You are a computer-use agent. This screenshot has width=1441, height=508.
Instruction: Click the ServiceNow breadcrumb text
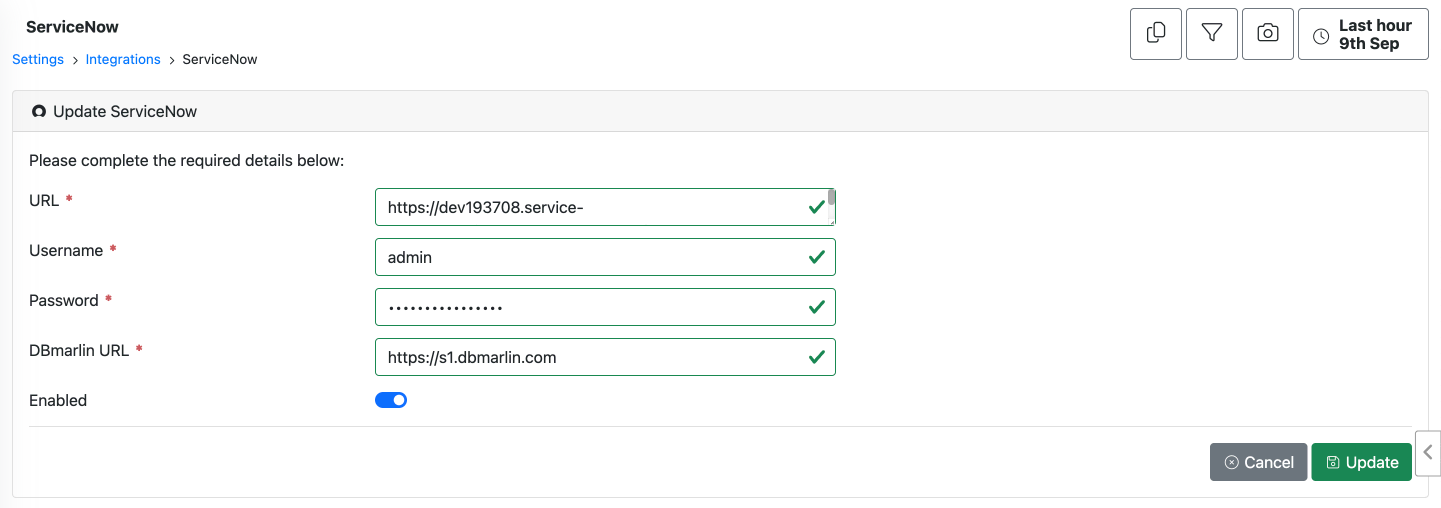(x=220, y=59)
